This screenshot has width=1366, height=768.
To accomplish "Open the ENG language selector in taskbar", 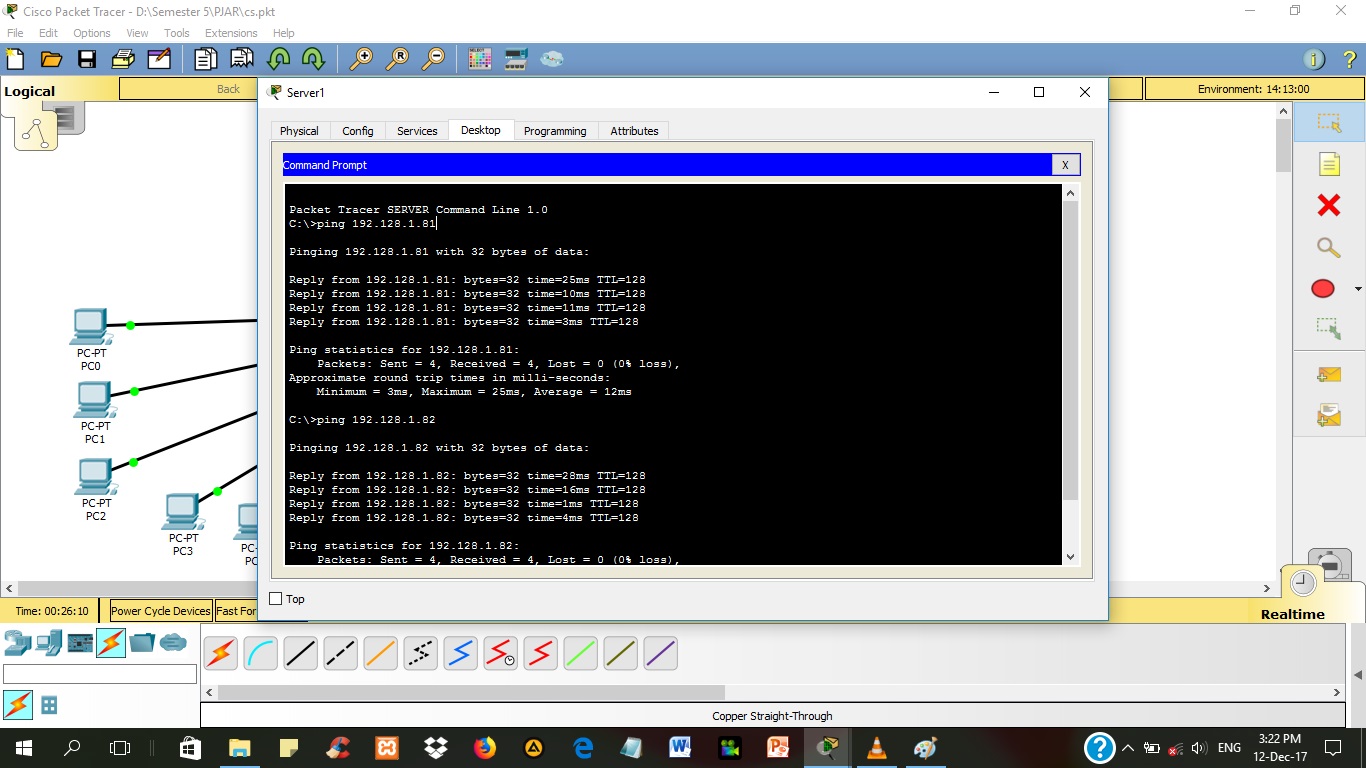I will point(1228,747).
